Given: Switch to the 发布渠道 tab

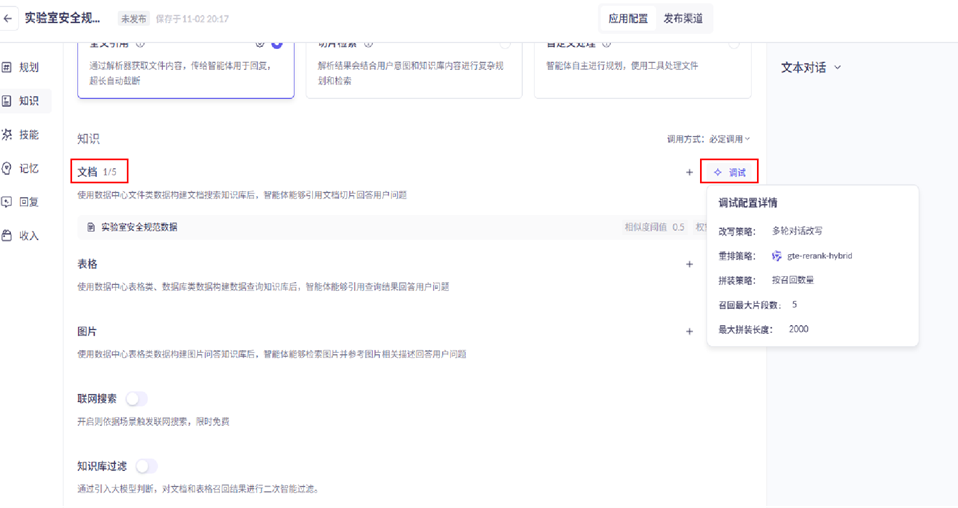Looking at the screenshot, I should (x=683, y=18).
